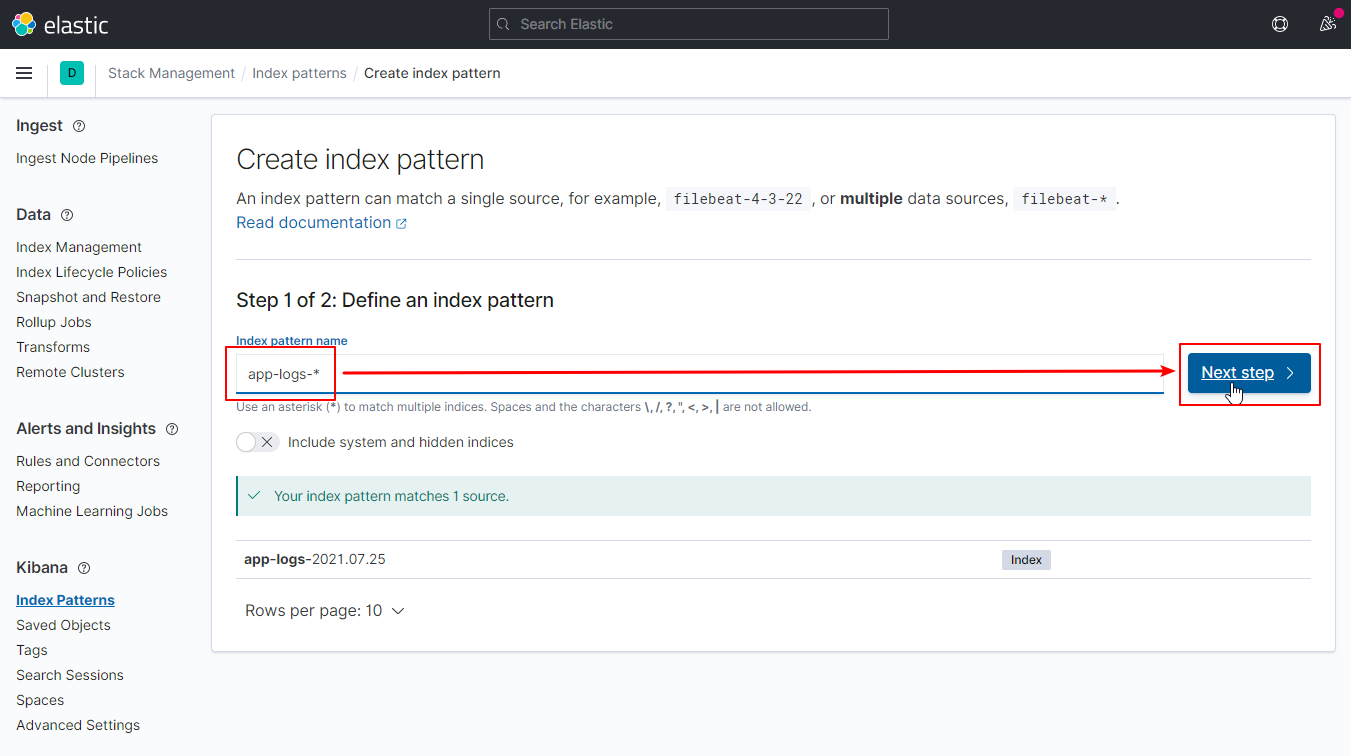Open the help lifering icon in the header
1351x756 pixels.
(1280, 23)
